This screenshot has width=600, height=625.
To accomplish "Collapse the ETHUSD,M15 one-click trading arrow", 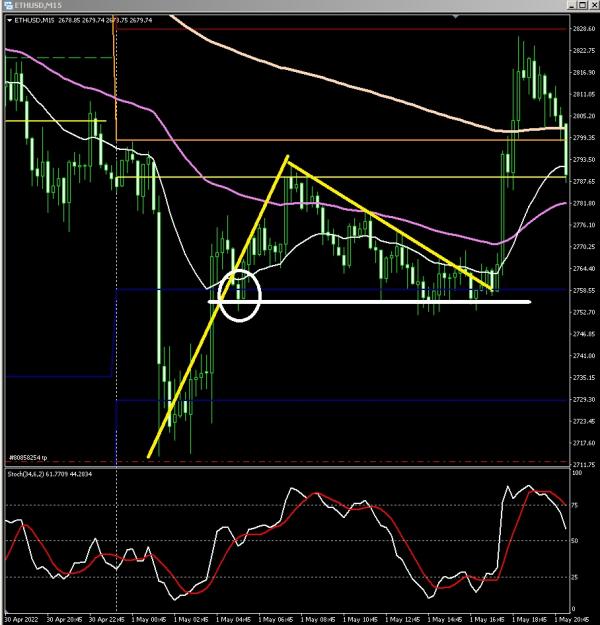I will [10, 20].
